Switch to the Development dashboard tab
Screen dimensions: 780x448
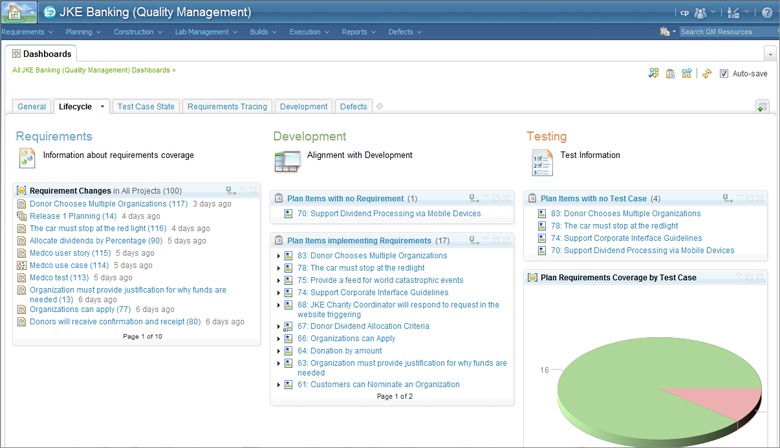(303, 106)
